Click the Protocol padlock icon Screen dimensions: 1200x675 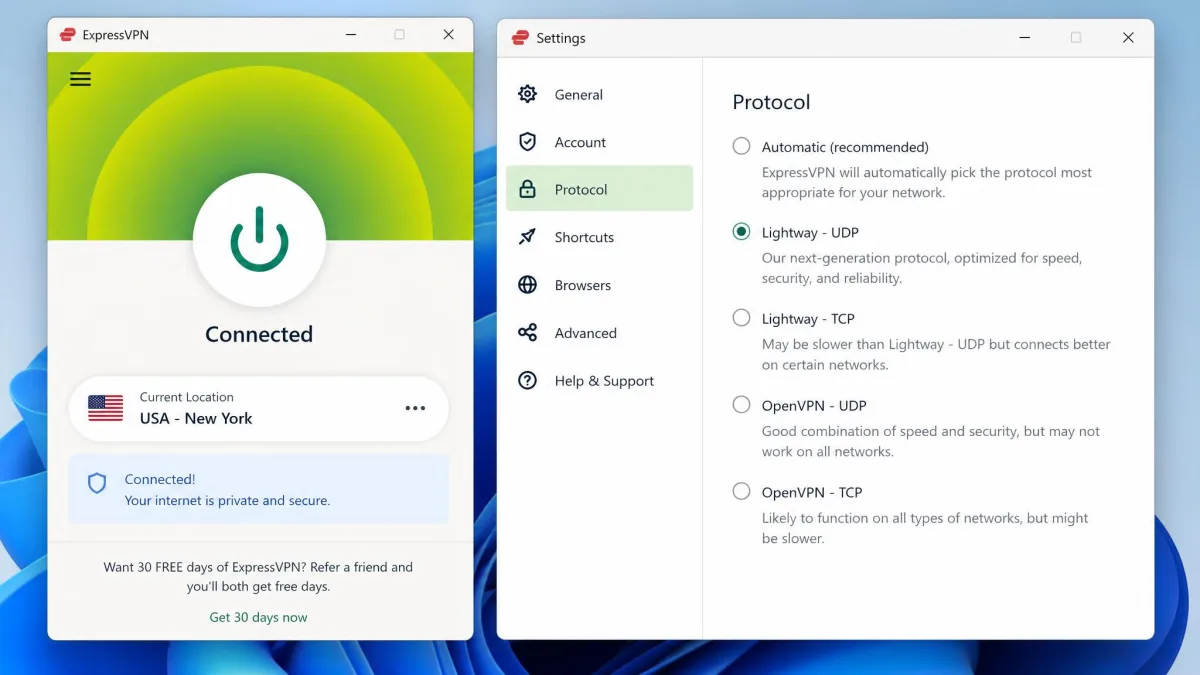[527, 189]
